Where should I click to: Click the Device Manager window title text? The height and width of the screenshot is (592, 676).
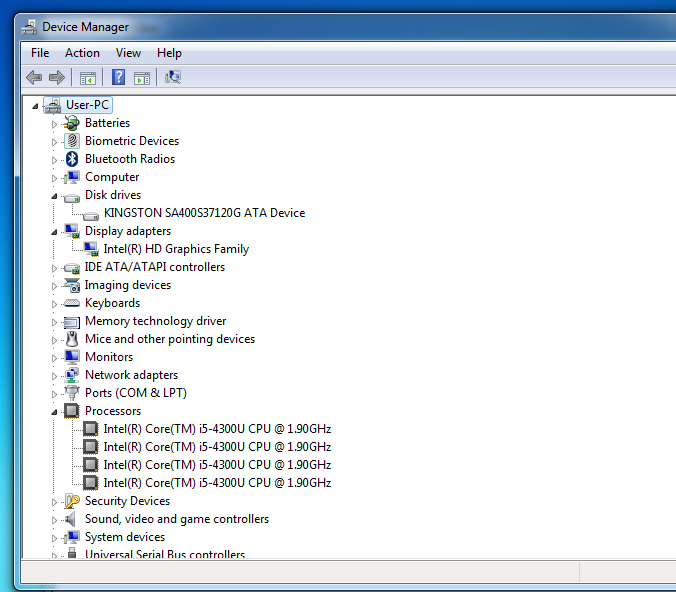click(x=85, y=27)
